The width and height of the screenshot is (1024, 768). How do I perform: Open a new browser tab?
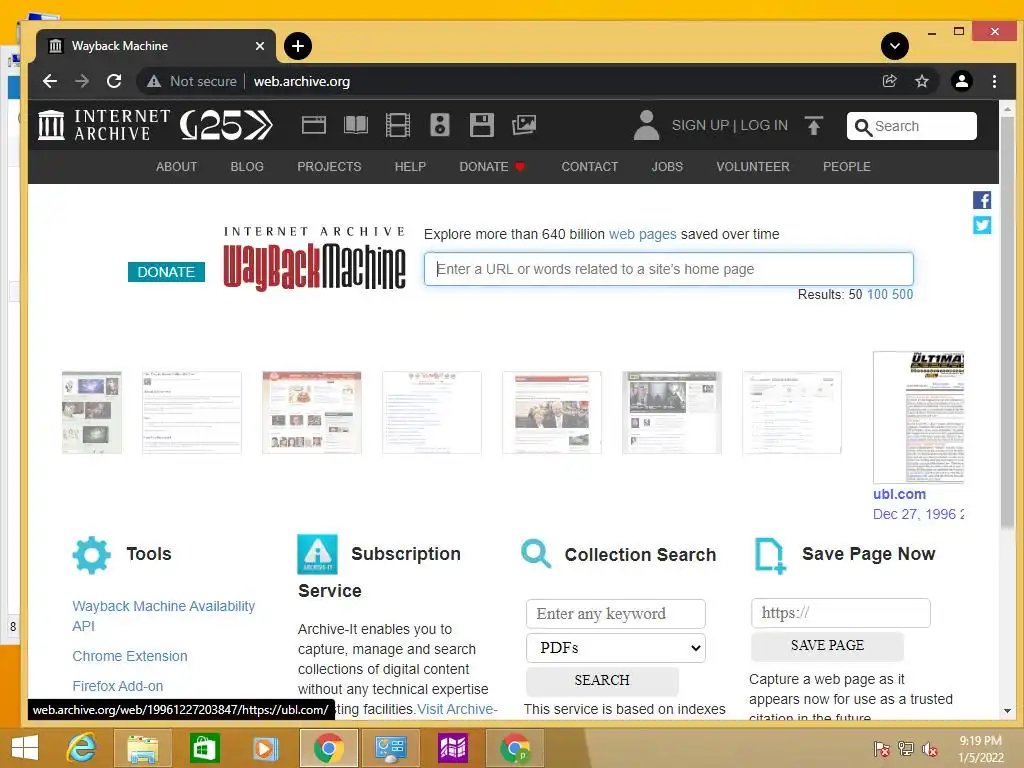pos(298,46)
